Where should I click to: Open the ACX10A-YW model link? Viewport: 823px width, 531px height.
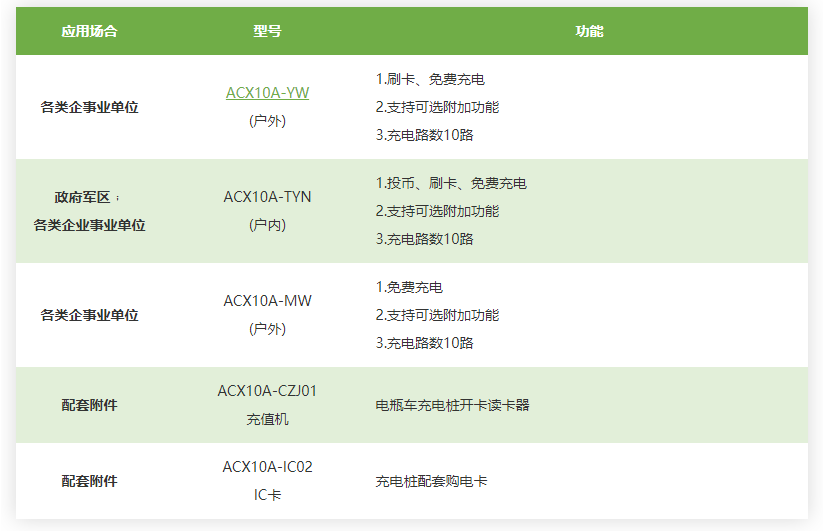tap(267, 93)
